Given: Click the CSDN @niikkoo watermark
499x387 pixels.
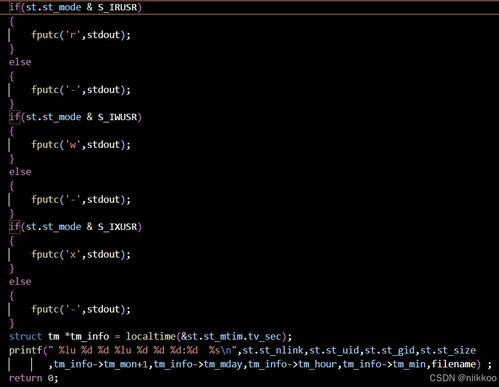Looking at the screenshot, I should pyautogui.click(x=463, y=378).
